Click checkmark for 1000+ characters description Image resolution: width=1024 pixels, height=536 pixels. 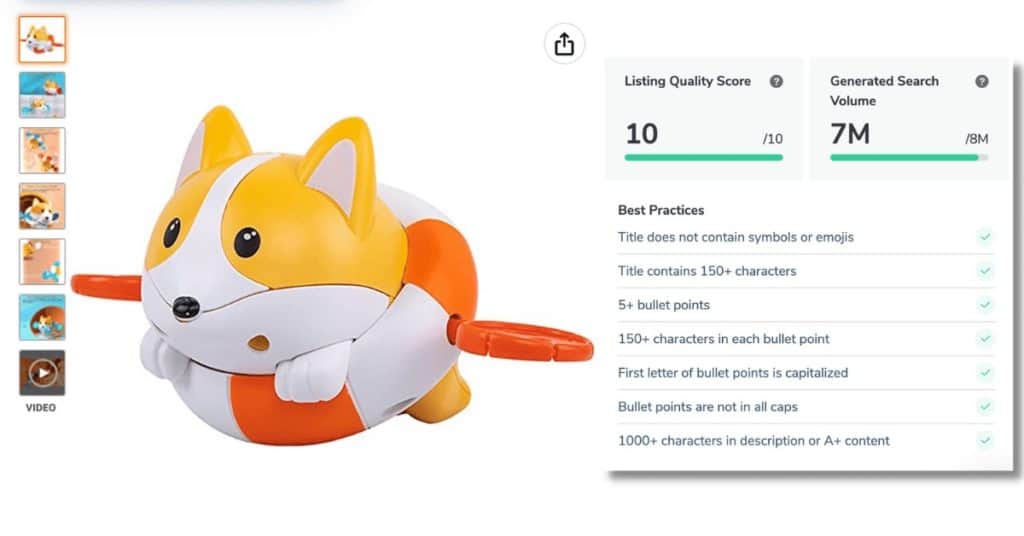[985, 440]
